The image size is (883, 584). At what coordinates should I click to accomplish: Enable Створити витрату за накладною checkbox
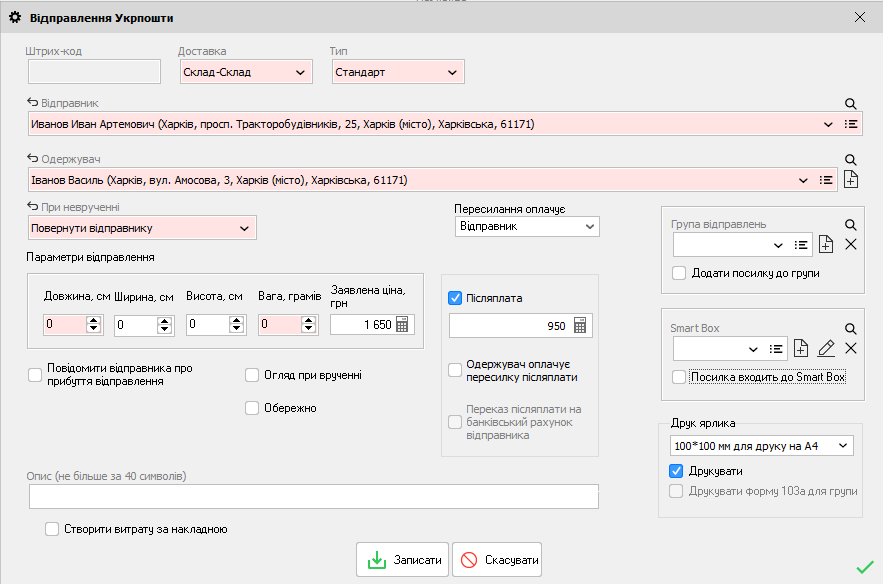click(x=52, y=529)
